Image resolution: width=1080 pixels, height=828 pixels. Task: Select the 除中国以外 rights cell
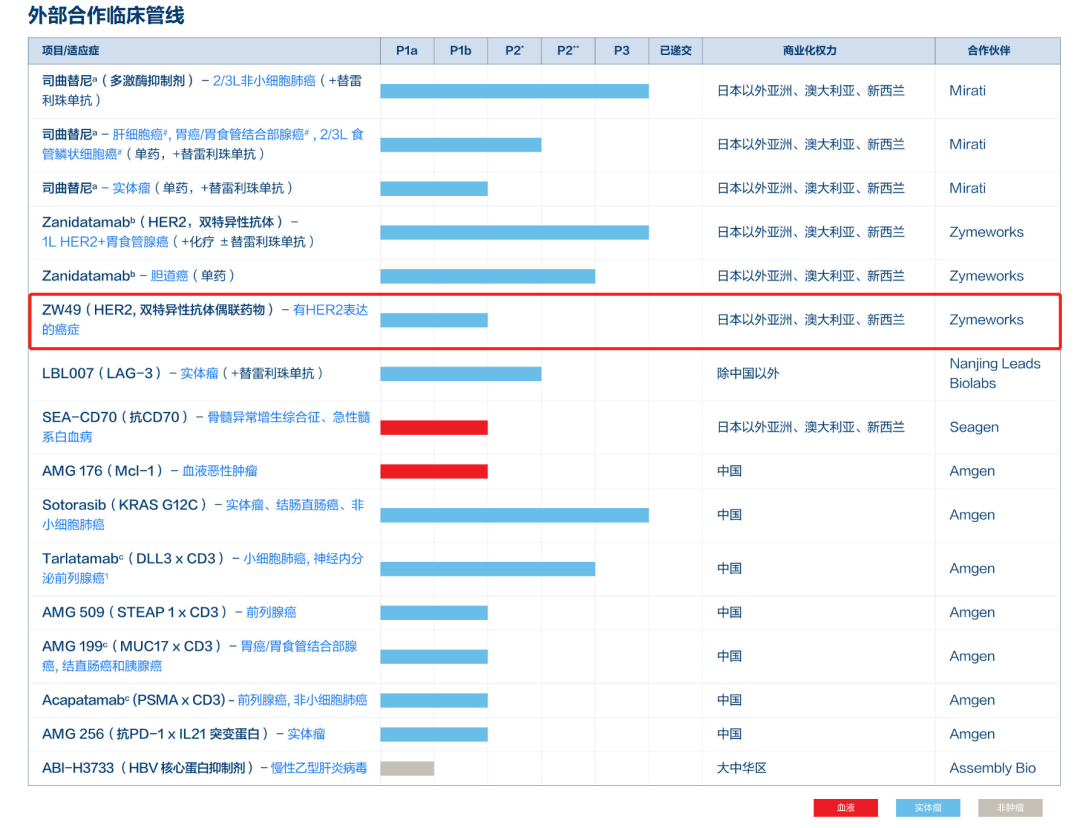748,373
